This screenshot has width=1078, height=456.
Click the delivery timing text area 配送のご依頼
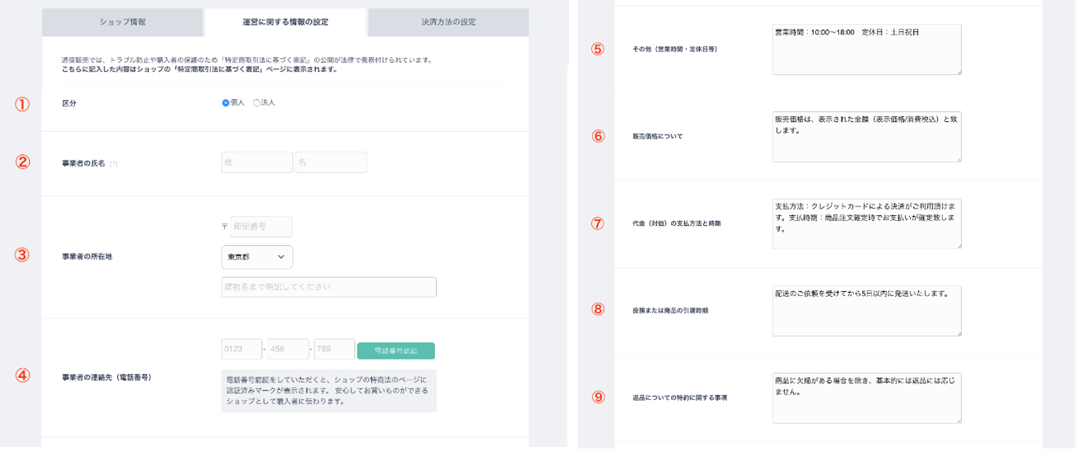[x=866, y=311]
